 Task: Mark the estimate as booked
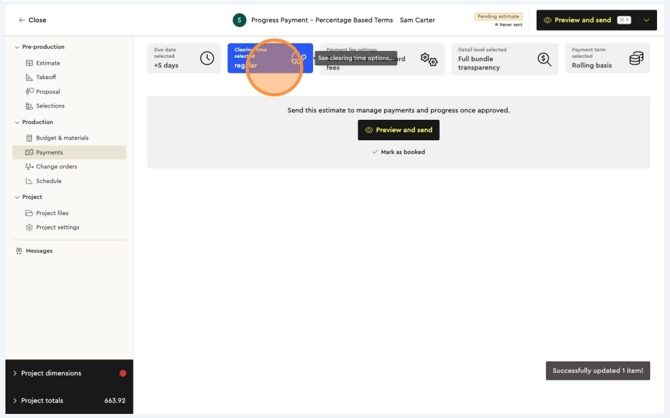398,152
